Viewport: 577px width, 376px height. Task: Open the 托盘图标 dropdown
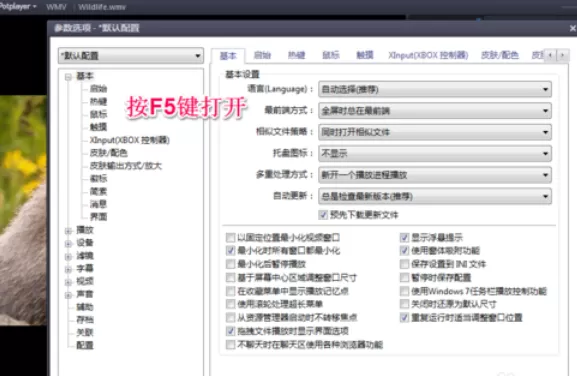pyautogui.click(x=435, y=153)
